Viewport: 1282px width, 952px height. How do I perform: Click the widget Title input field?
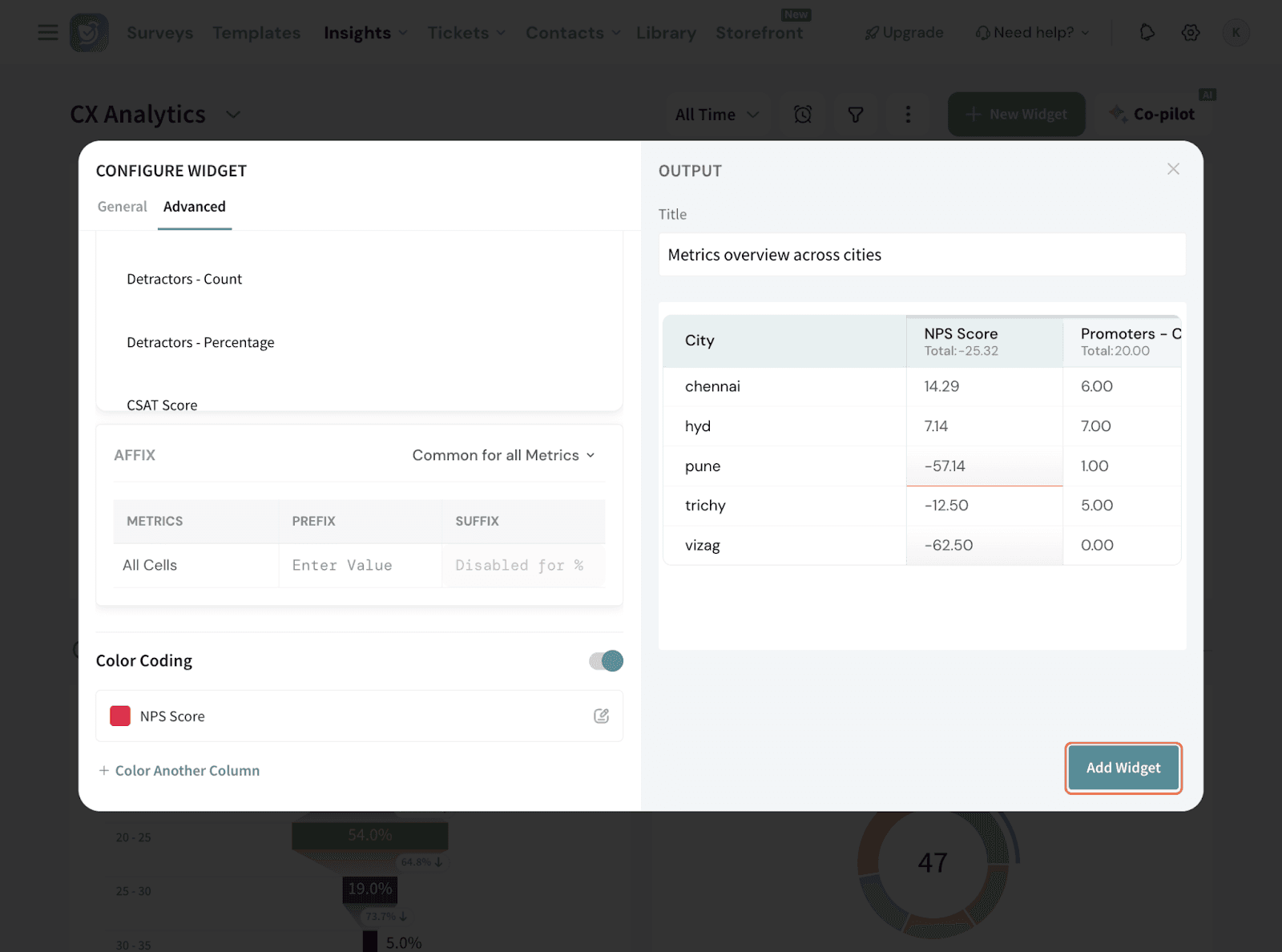tap(921, 255)
